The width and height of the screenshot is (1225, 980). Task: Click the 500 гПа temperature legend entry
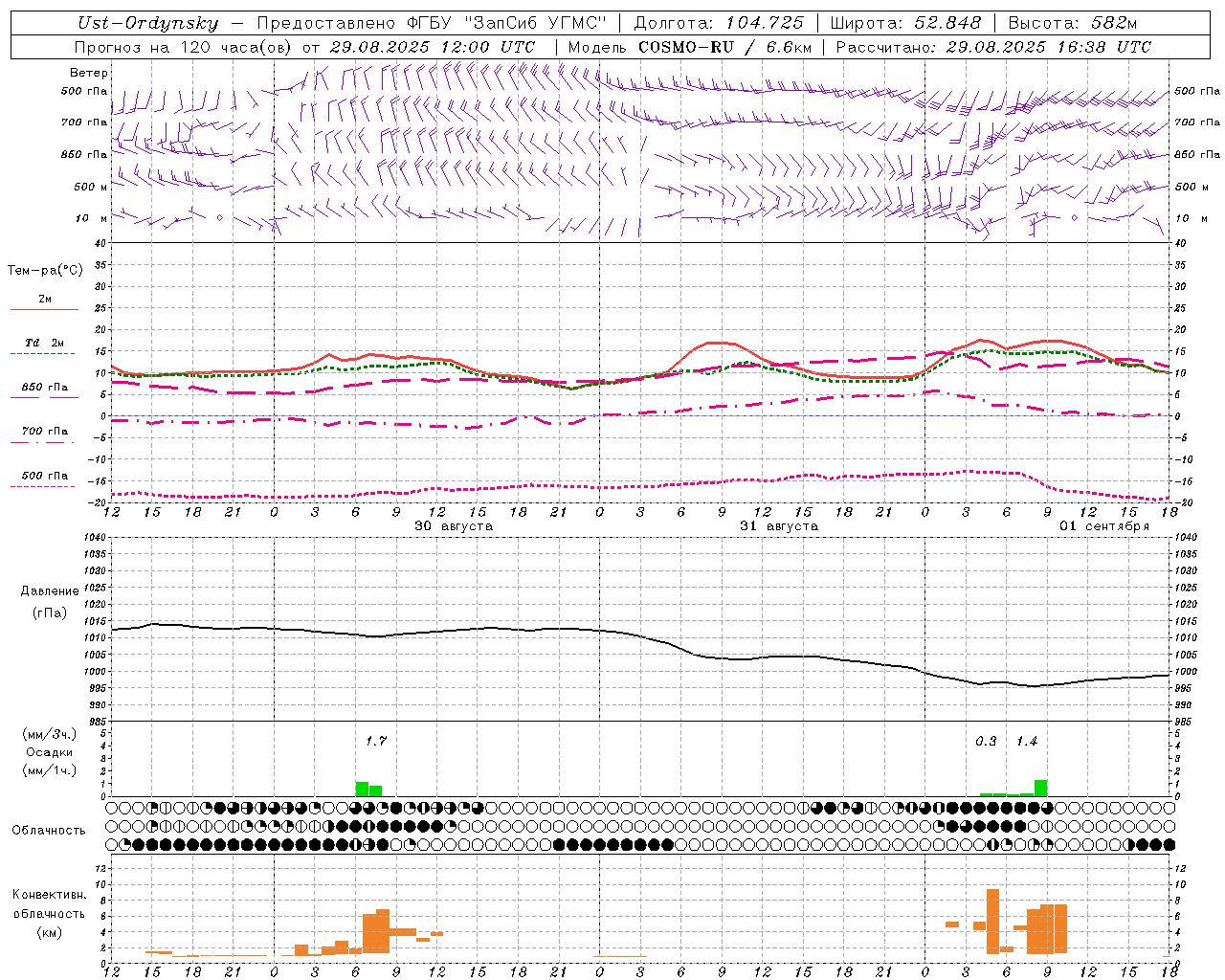(x=45, y=475)
